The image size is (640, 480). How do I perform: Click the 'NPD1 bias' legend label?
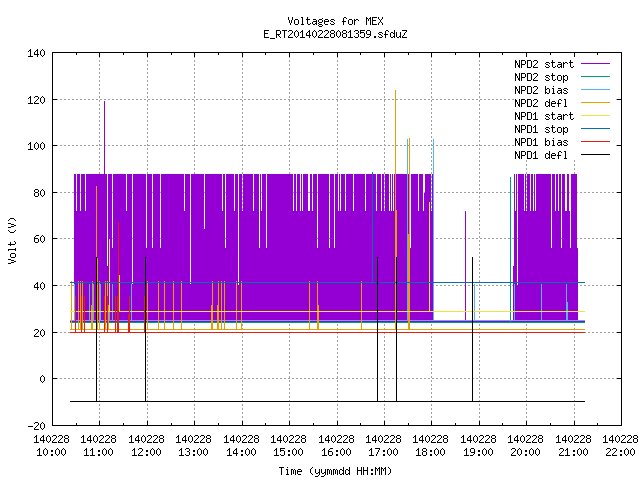(x=541, y=142)
